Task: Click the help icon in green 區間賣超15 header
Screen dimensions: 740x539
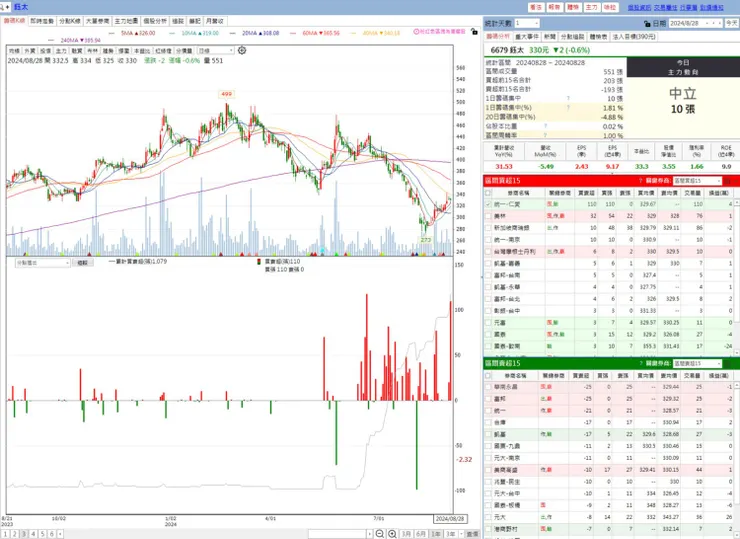Action: [x=640, y=363]
